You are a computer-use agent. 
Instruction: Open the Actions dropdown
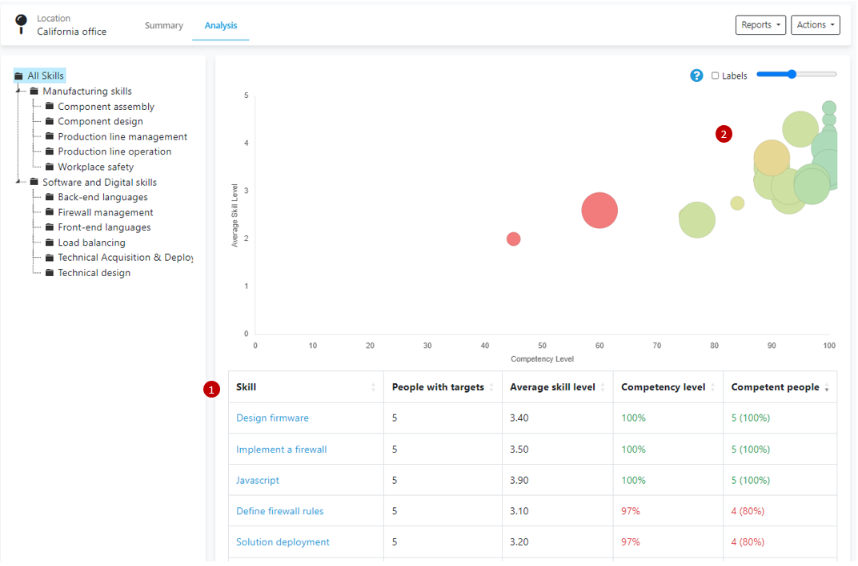[x=815, y=25]
